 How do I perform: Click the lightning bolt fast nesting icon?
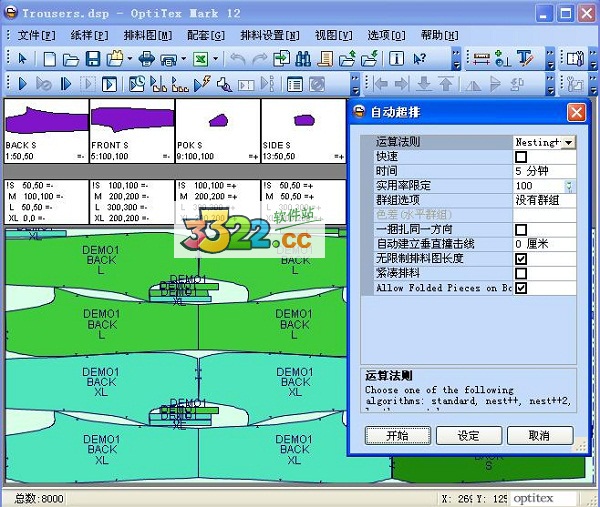(x=202, y=84)
